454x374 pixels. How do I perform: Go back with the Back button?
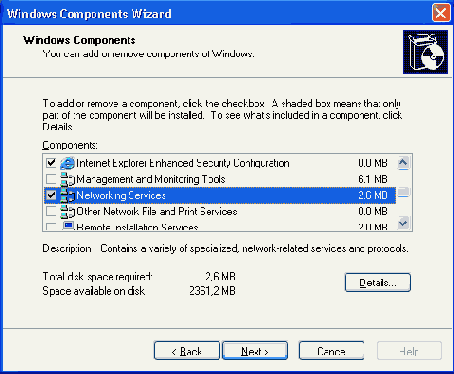click(187, 351)
